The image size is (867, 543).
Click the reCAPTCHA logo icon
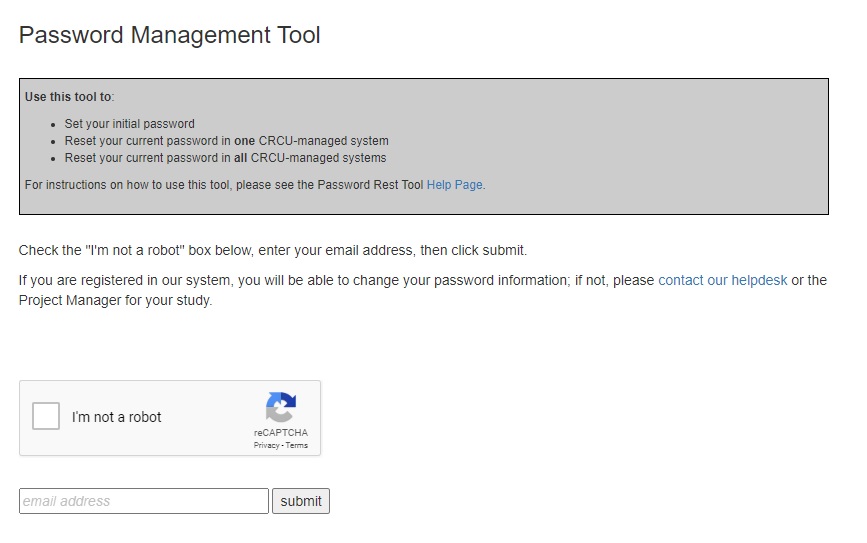coord(281,407)
